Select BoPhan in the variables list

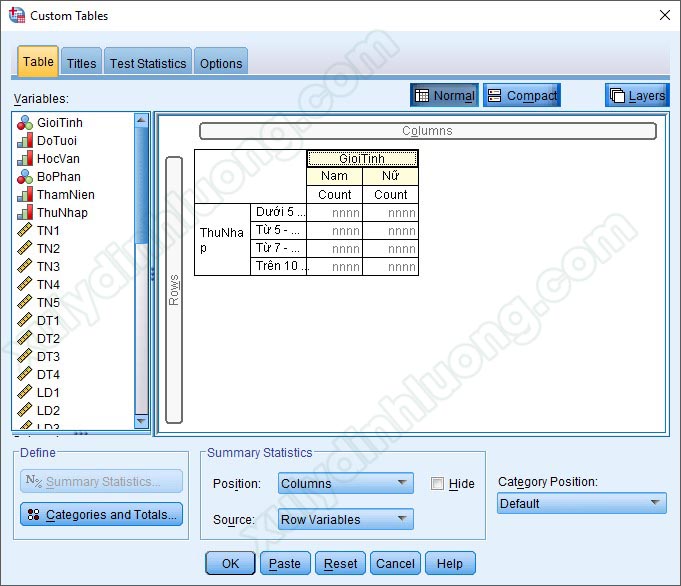[x=59, y=177]
